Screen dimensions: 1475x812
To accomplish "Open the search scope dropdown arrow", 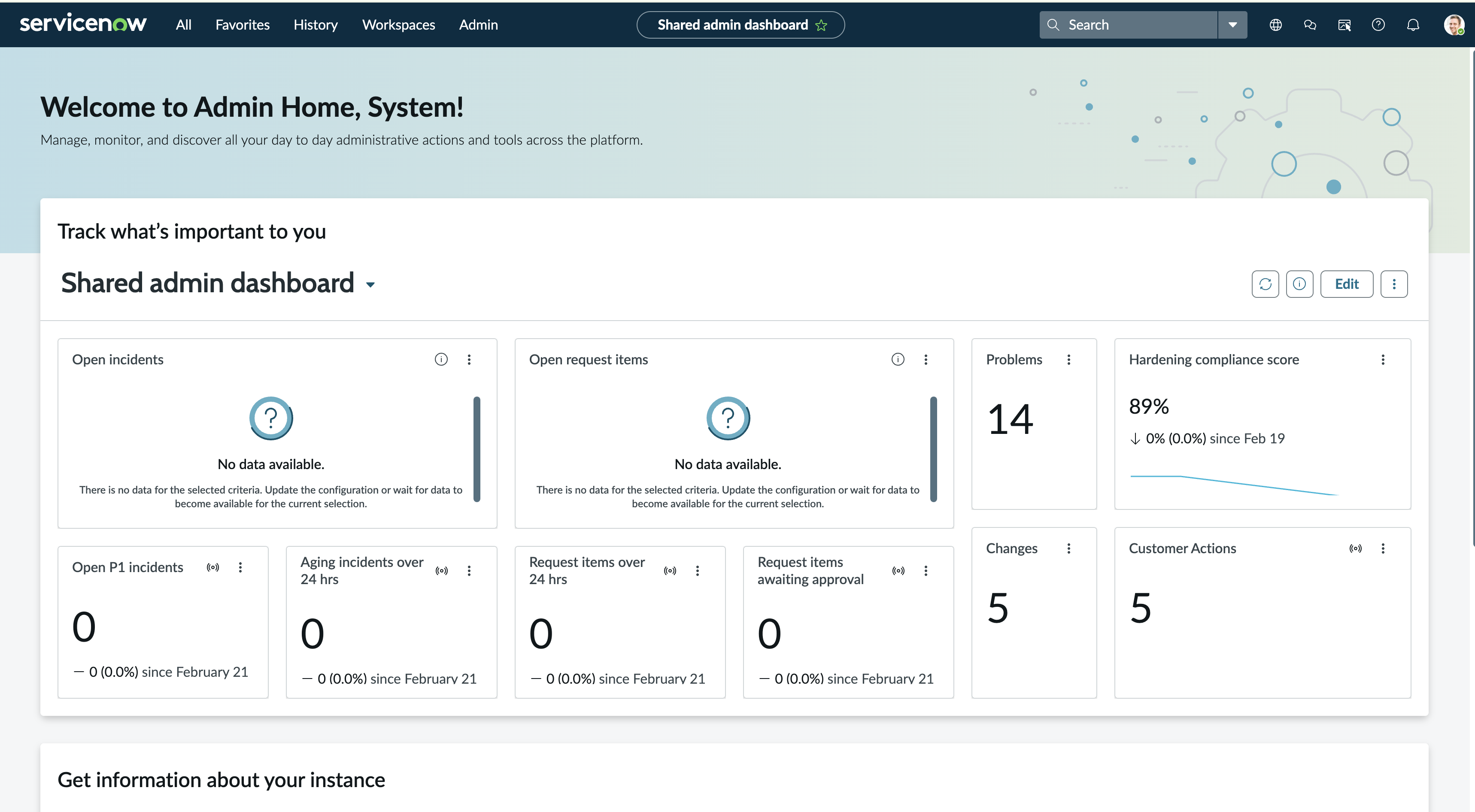I will [1232, 24].
